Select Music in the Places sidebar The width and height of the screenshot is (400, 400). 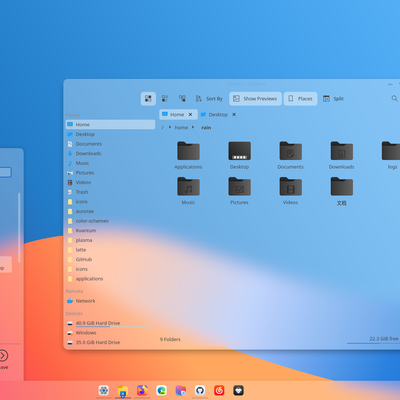[x=110, y=163]
